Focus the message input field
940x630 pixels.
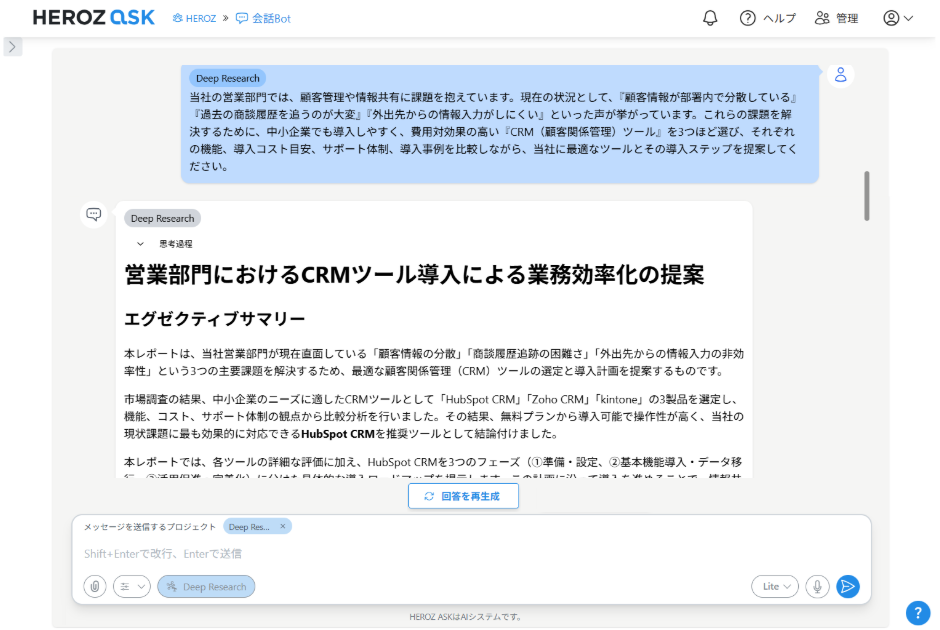471,554
